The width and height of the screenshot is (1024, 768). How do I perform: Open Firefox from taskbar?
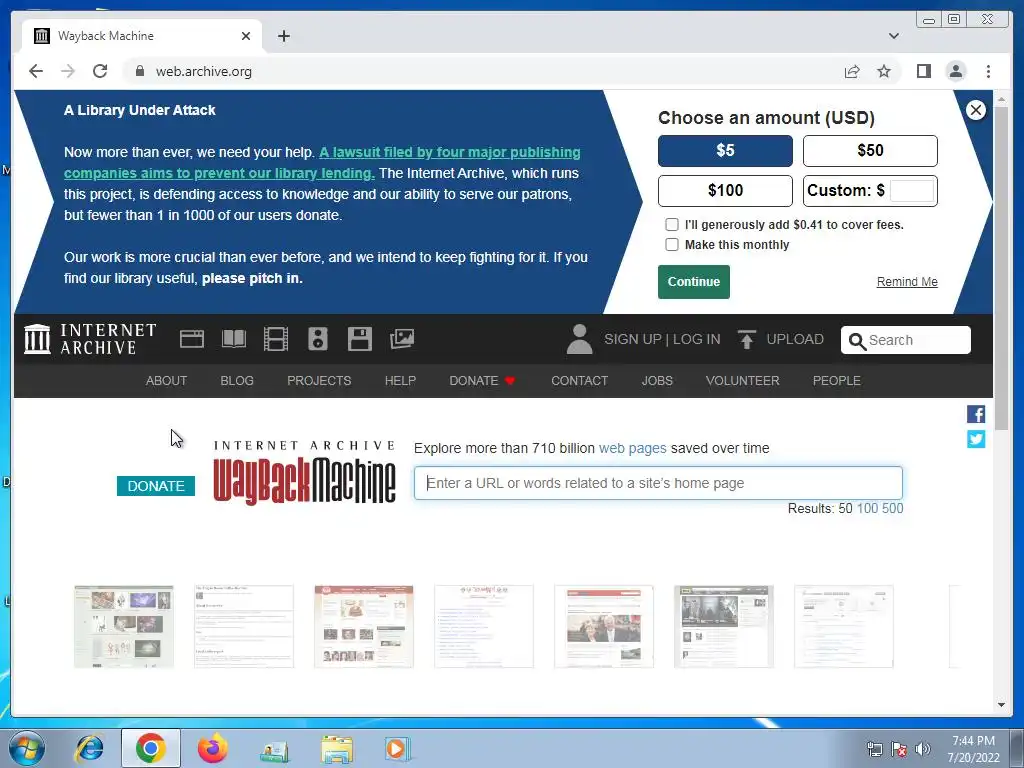213,748
